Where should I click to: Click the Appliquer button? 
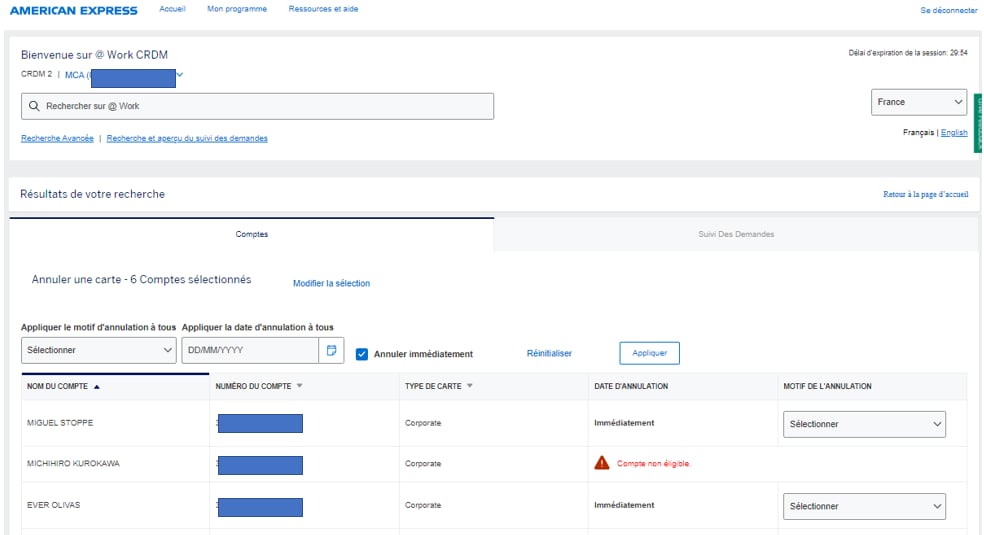[x=649, y=353]
